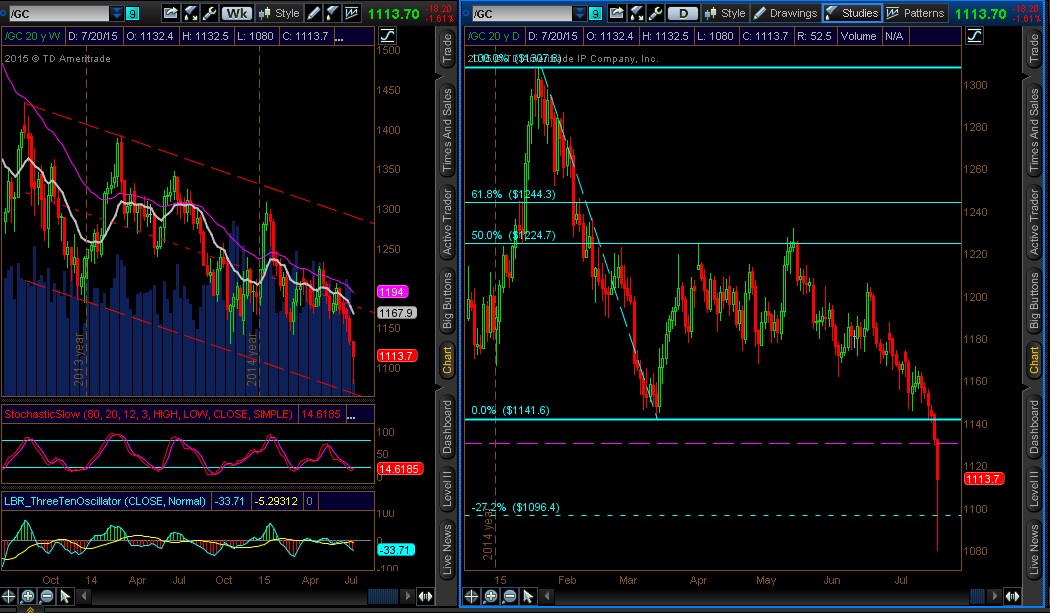The height and width of the screenshot is (613, 1050).
Task: Open the D timeframe selector on right chart
Action: (x=682, y=13)
